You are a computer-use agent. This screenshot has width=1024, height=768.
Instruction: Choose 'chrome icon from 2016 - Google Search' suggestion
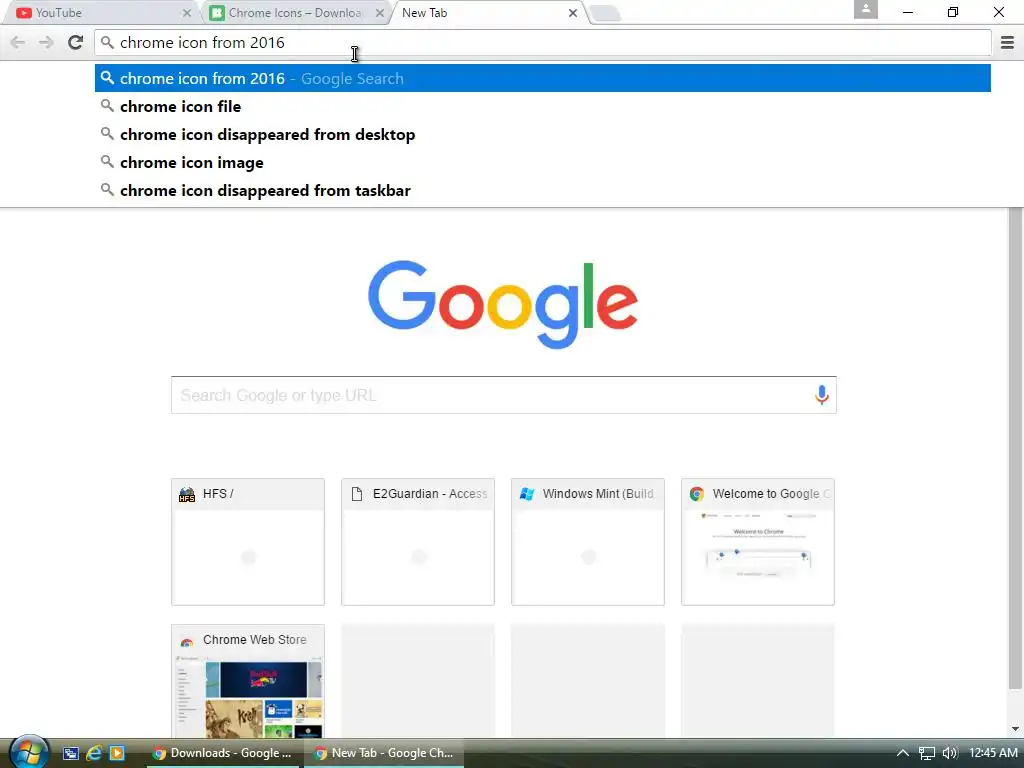[x=543, y=78]
